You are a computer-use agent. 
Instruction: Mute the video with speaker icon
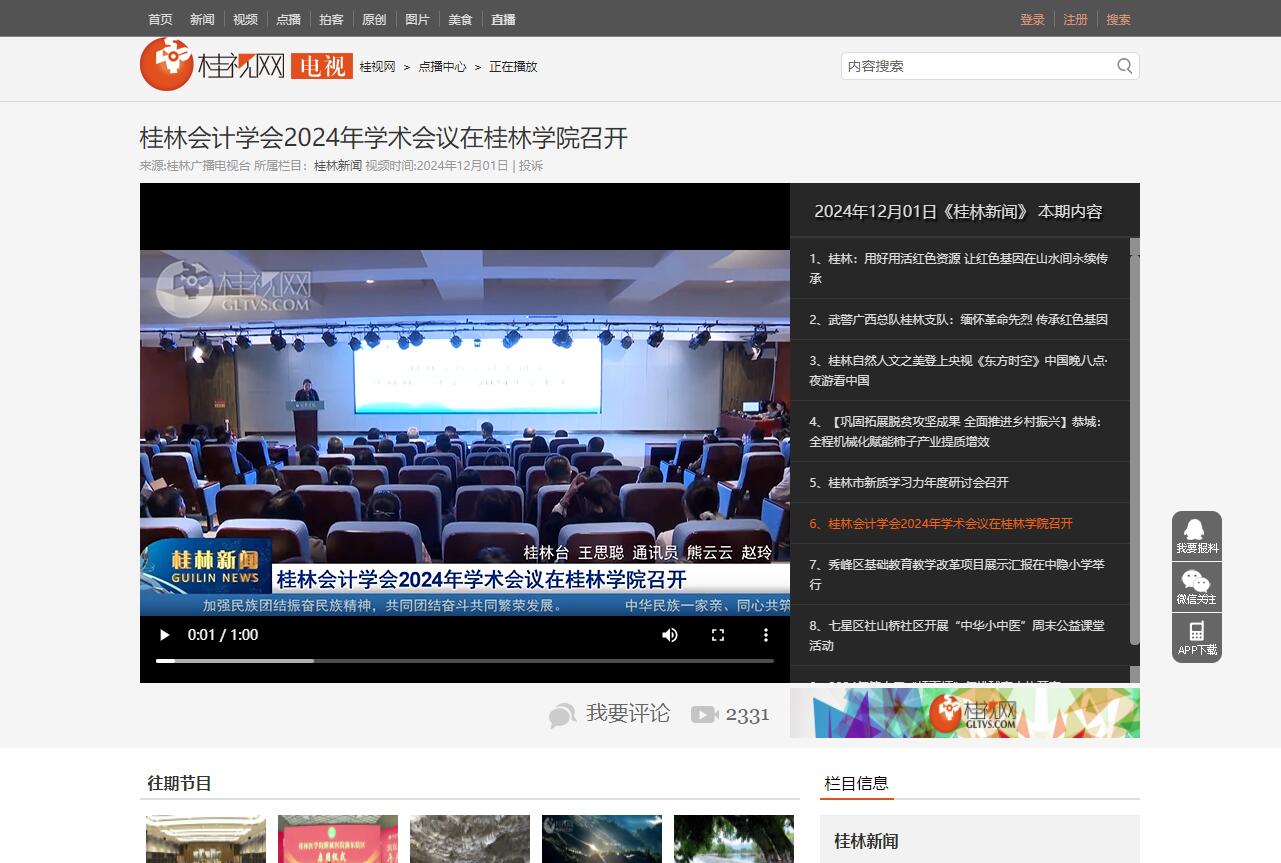coord(670,635)
